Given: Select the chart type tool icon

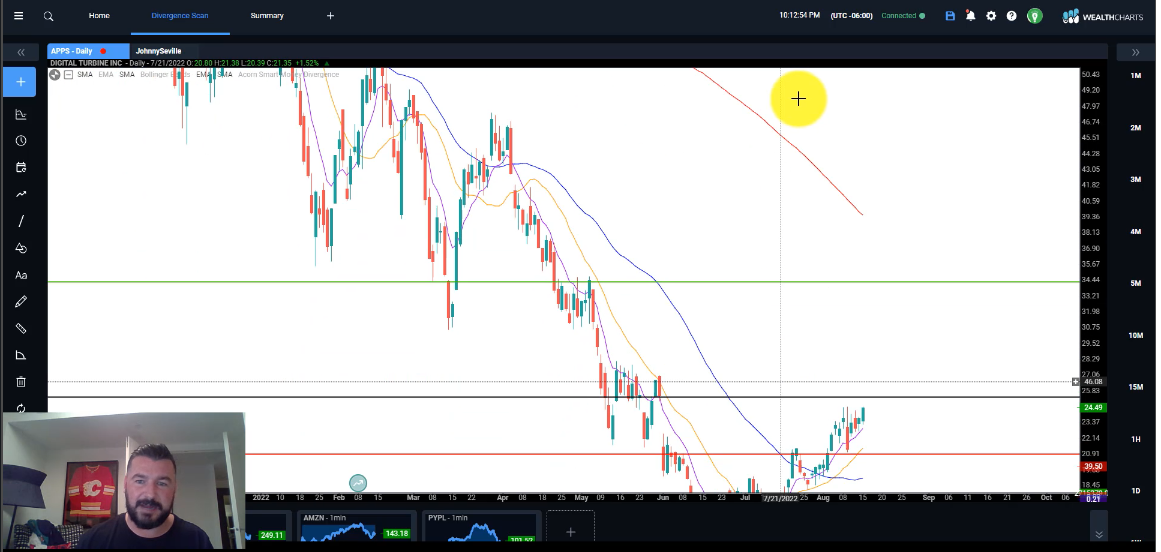Looking at the screenshot, I should click(21, 114).
